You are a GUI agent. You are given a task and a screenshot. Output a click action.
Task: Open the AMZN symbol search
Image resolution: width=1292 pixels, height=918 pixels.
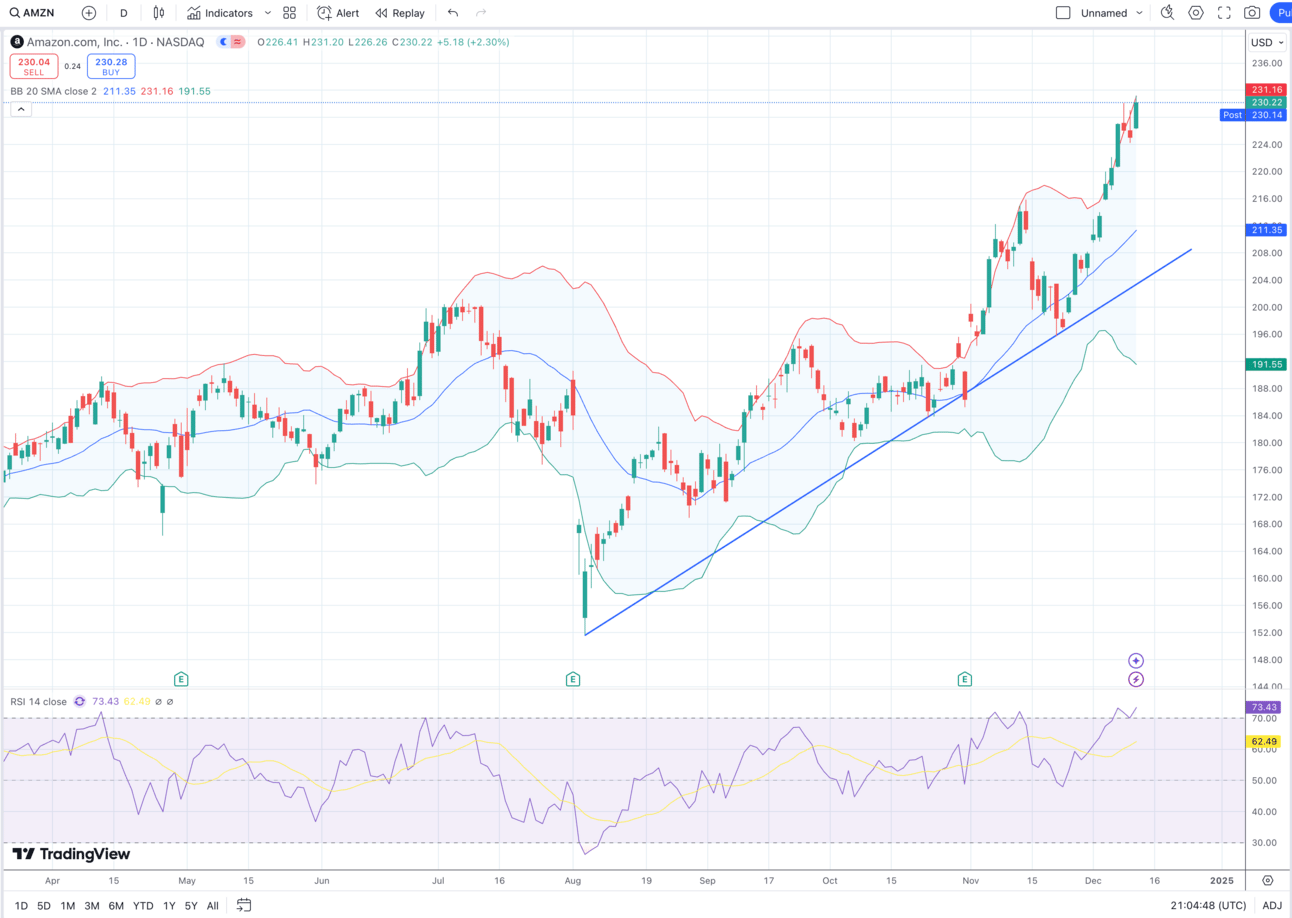point(33,13)
